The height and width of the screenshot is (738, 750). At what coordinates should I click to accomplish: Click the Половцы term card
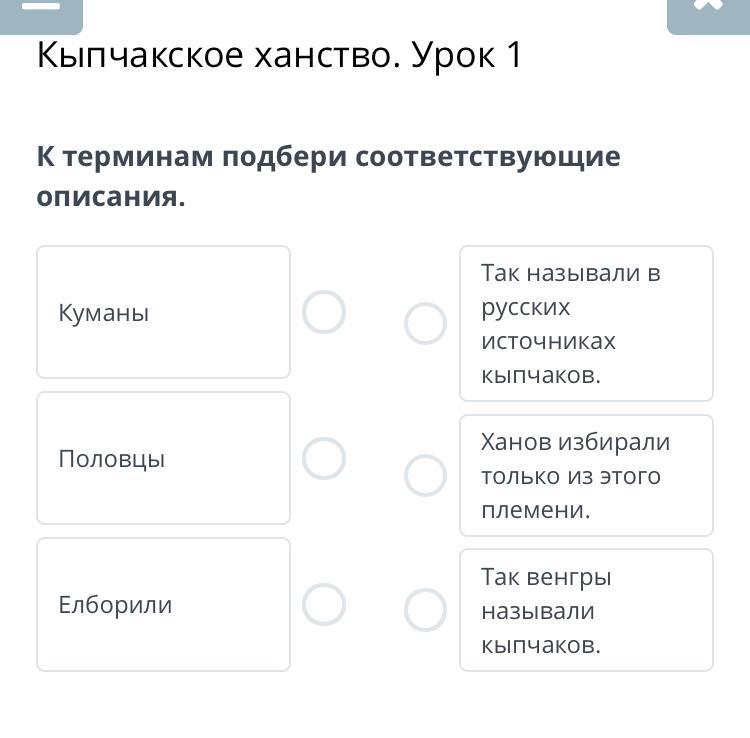163,458
